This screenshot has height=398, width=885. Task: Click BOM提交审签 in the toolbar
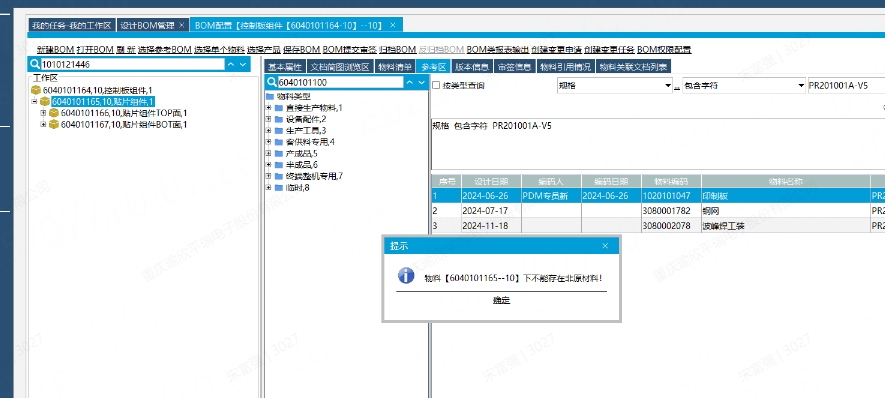point(349,50)
